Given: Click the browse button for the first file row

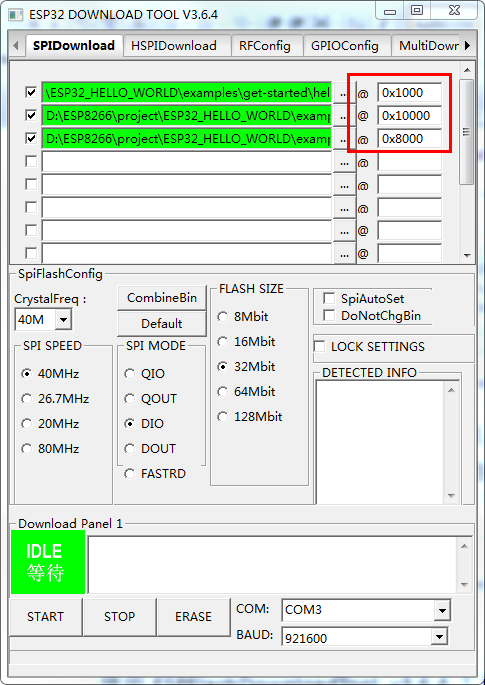Looking at the screenshot, I should [344, 93].
